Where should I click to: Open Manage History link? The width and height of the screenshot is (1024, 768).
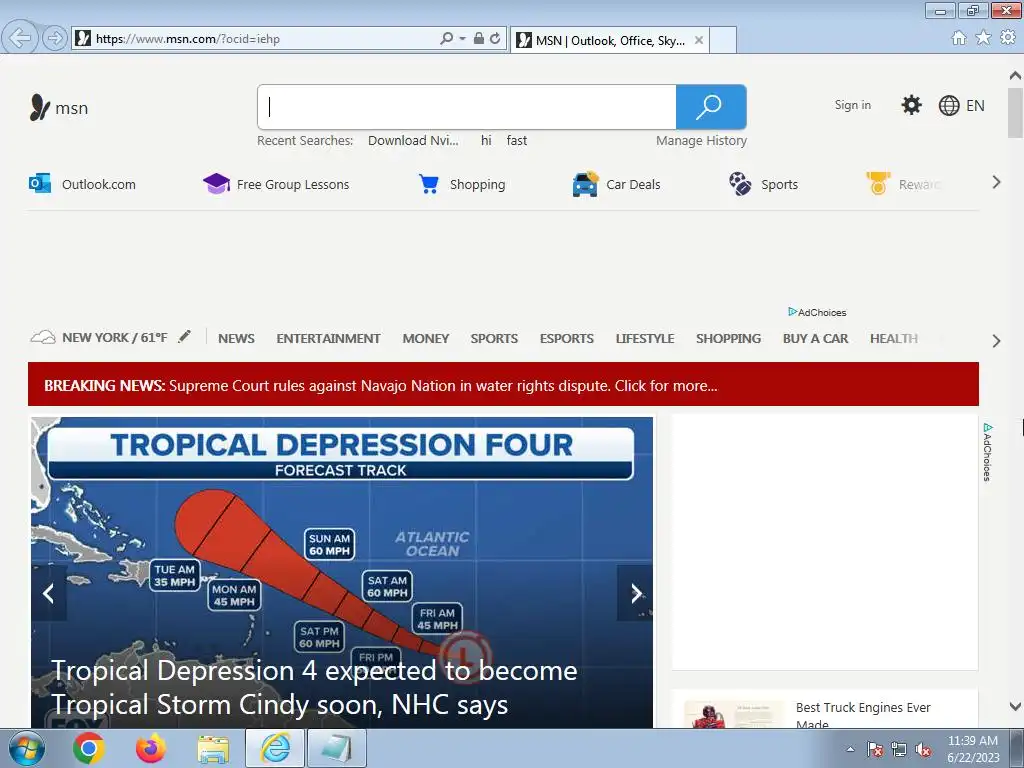coord(701,140)
